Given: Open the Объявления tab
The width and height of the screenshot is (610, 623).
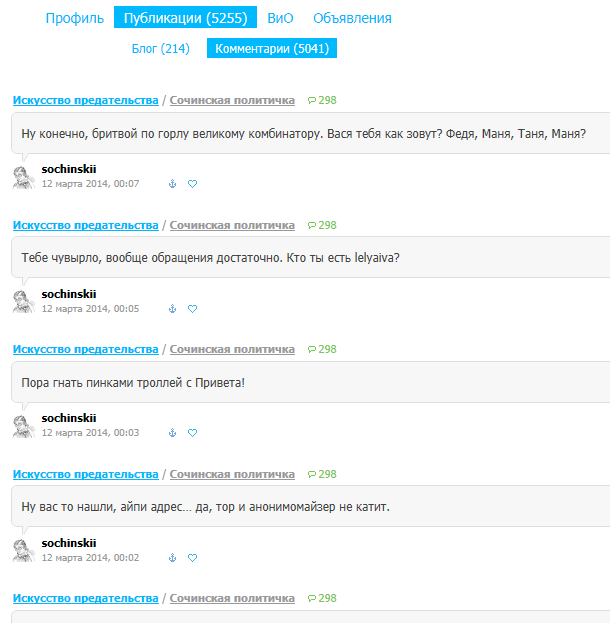Looking at the screenshot, I should (352, 18).
